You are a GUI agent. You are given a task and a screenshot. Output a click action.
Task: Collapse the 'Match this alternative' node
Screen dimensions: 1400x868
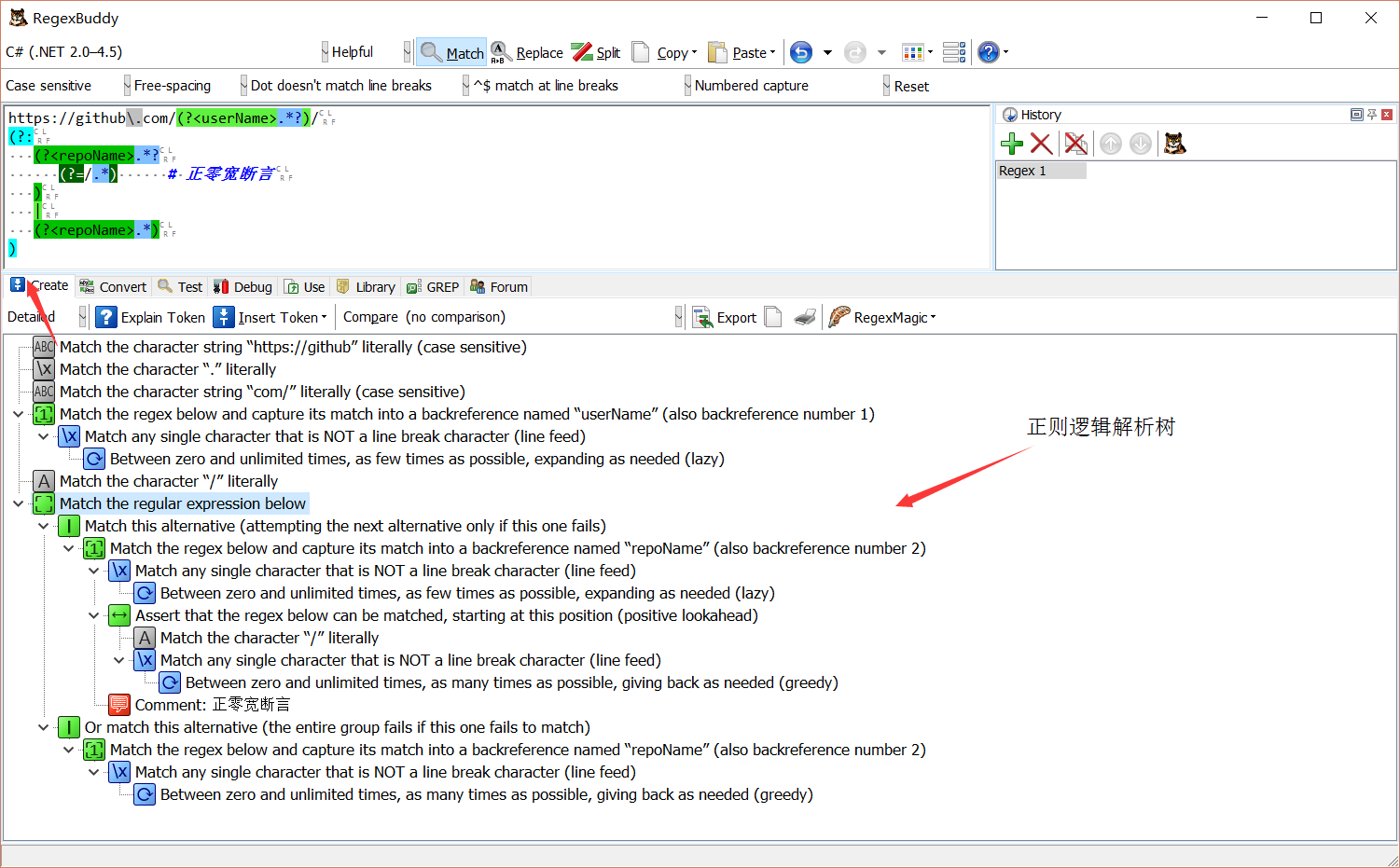click(x=43, y=526)
